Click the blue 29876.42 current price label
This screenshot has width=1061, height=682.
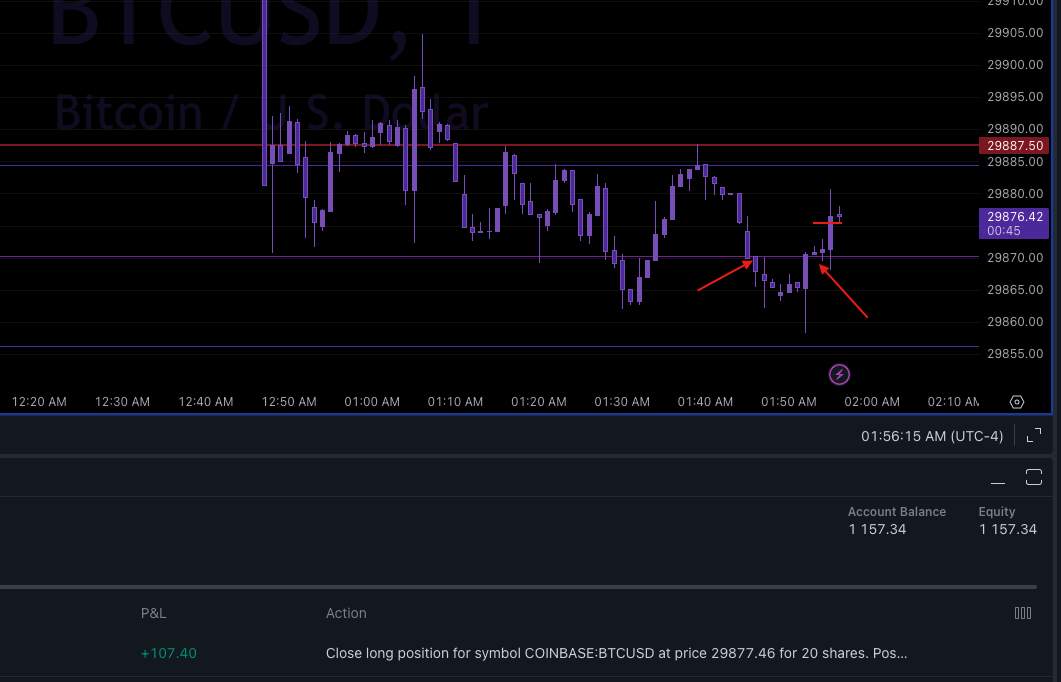click(x=1014, y=216)
